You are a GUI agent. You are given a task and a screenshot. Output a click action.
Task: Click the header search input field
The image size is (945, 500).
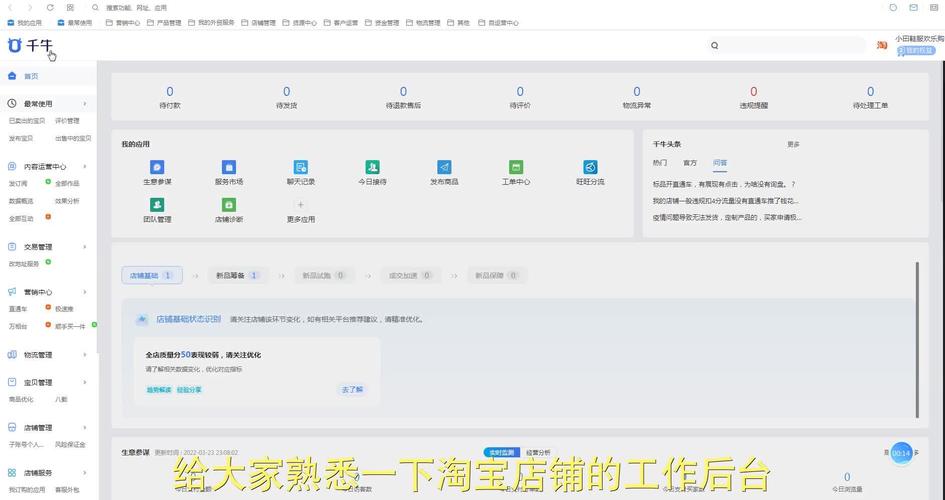pyautogui.click(x=786, y=45)
